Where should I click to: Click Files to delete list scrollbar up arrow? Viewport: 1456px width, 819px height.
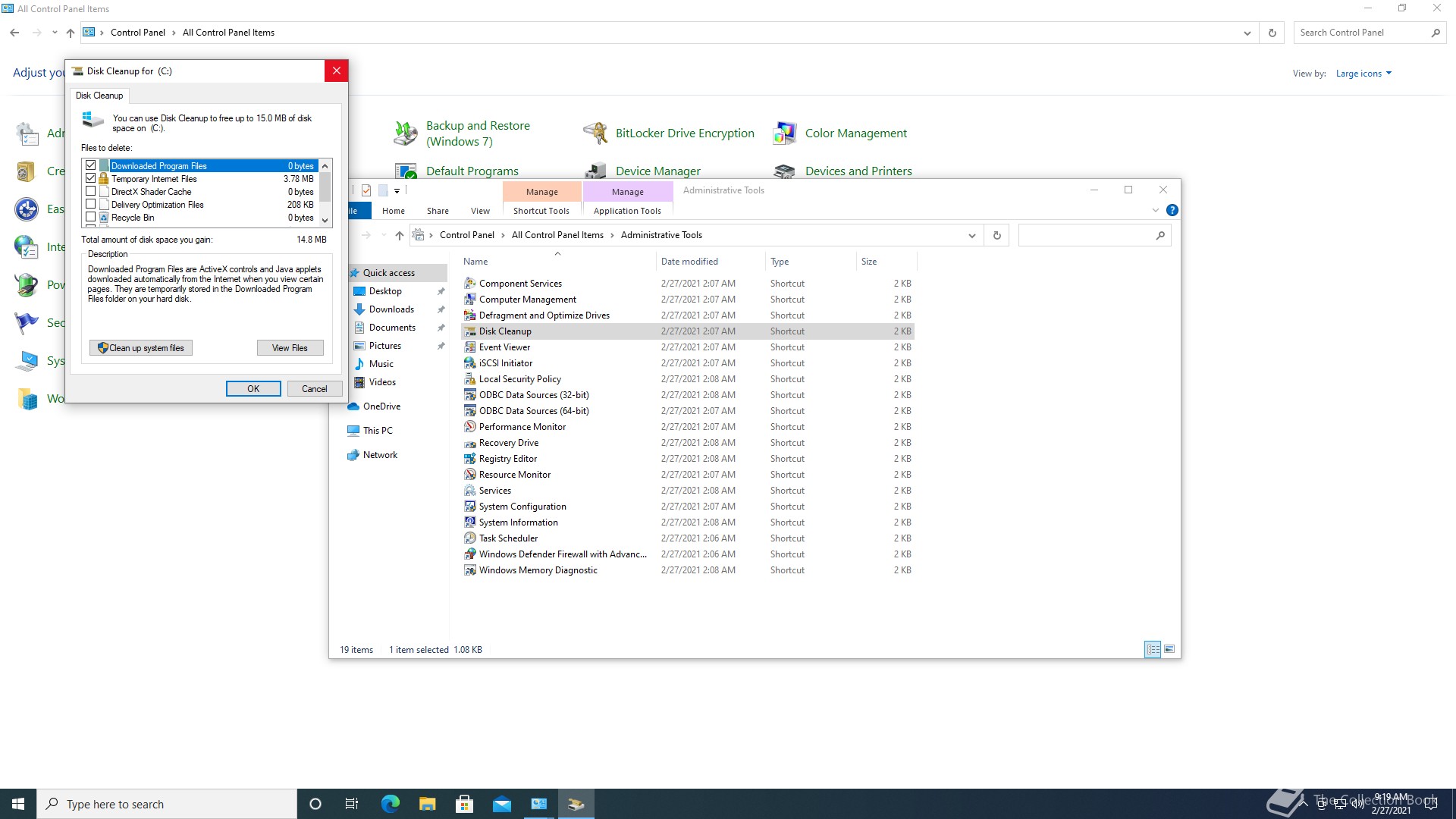pos(325,165)
